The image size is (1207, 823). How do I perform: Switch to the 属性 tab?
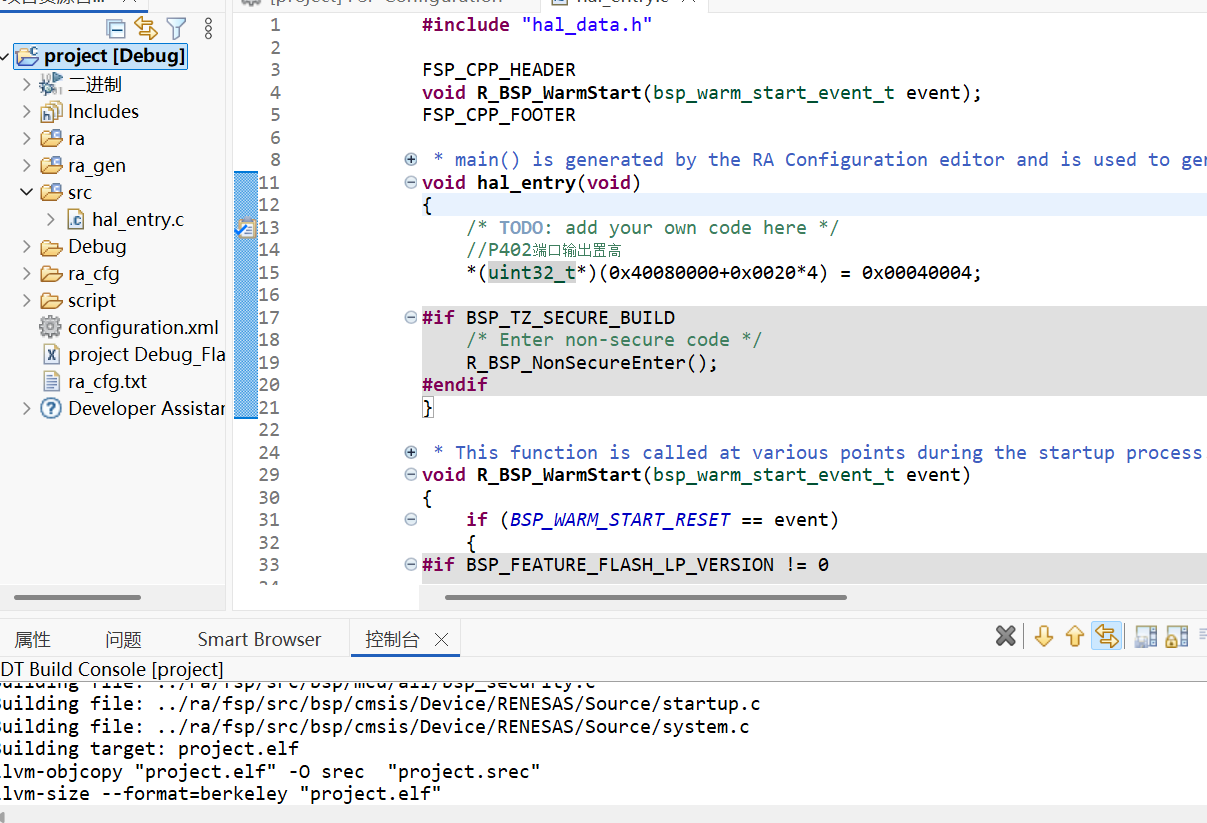pyautogui.click(x=32, y=640)
